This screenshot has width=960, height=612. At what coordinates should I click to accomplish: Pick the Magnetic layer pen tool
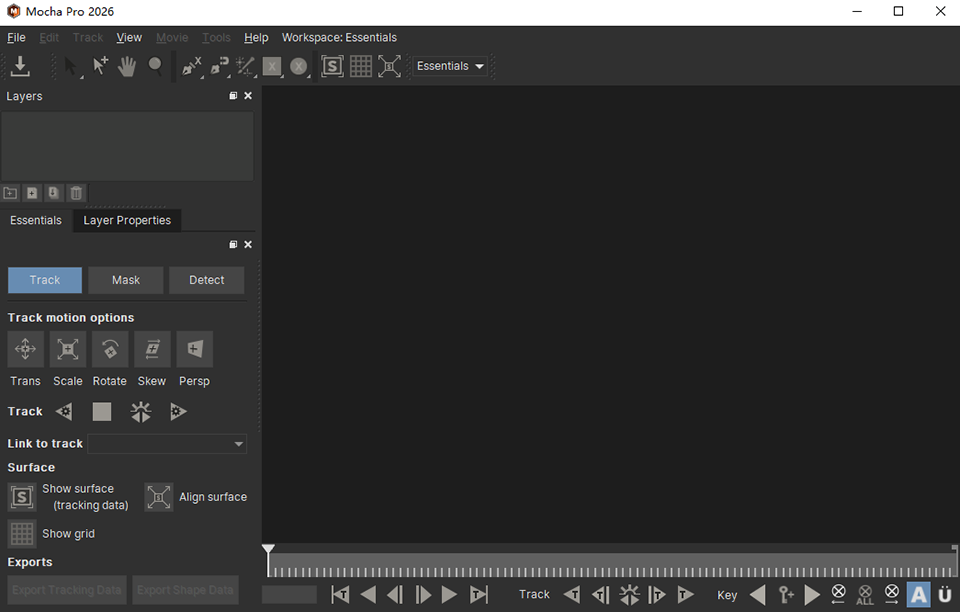coord(219,66)
